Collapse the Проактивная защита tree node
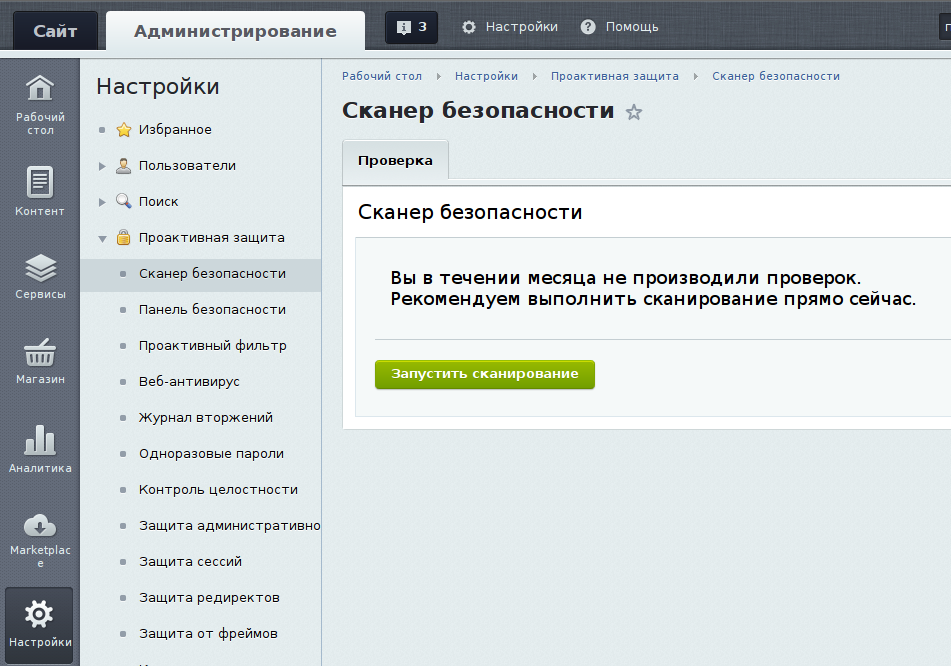The height and width of the screenshot is (666, 951). (x=102, y=238)
